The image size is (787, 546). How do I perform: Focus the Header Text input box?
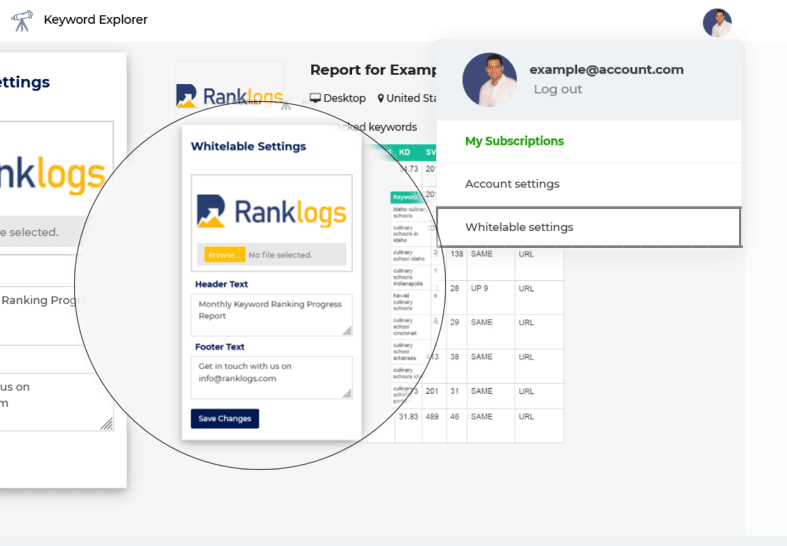[272, 315]
